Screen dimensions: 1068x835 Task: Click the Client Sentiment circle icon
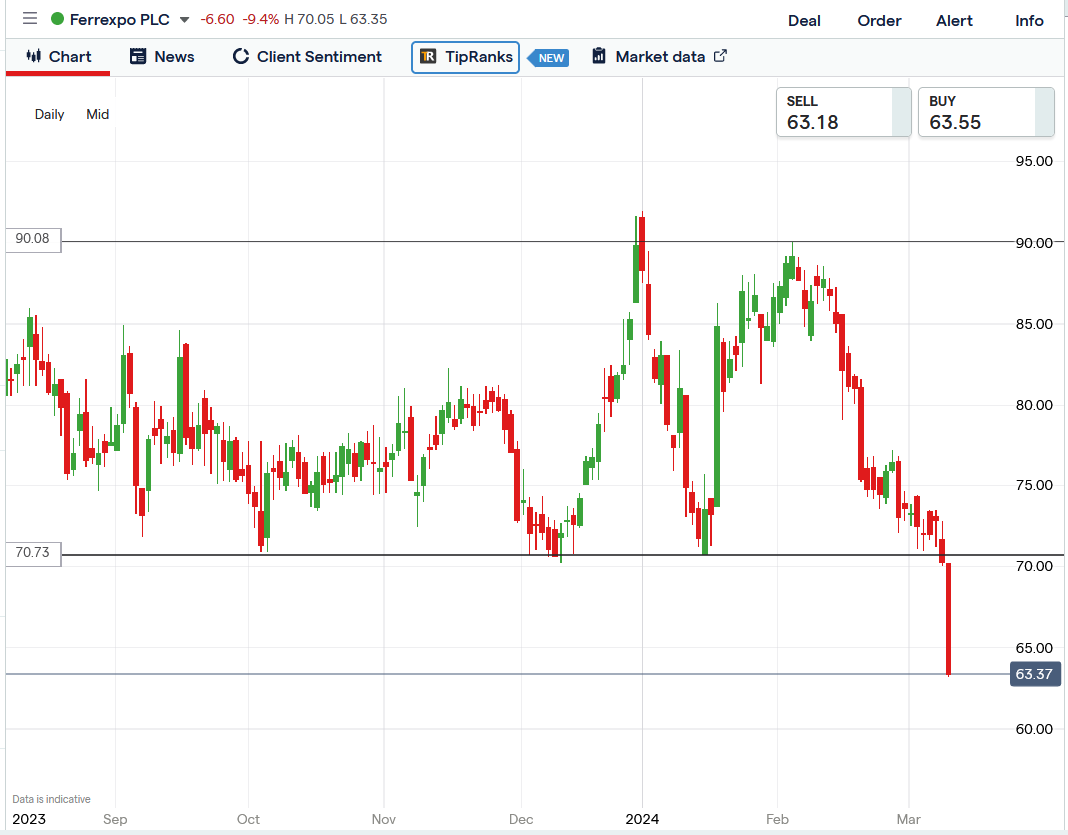(x=240, y=57)
